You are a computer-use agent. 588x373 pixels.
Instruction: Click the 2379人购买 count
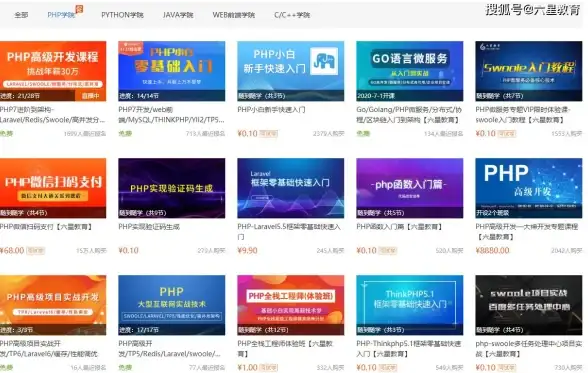[328, 133]
